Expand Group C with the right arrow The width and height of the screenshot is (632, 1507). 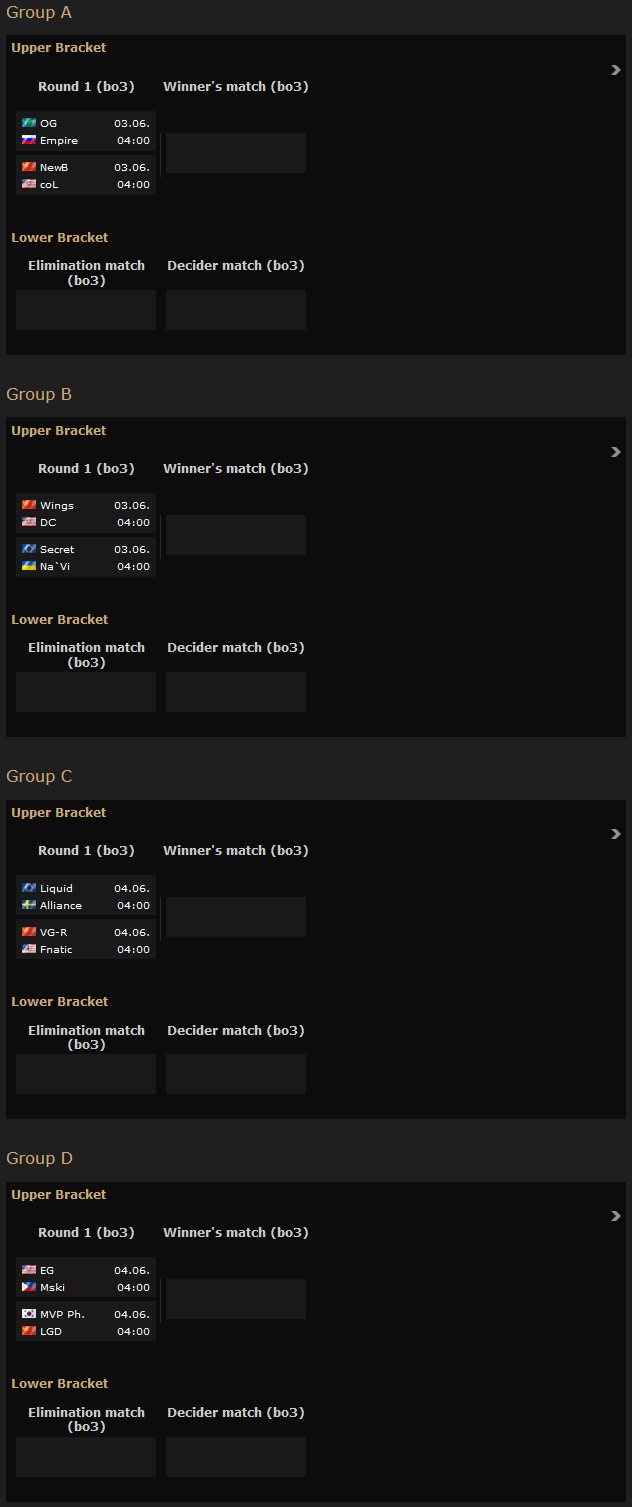click(x=616, y=834)
